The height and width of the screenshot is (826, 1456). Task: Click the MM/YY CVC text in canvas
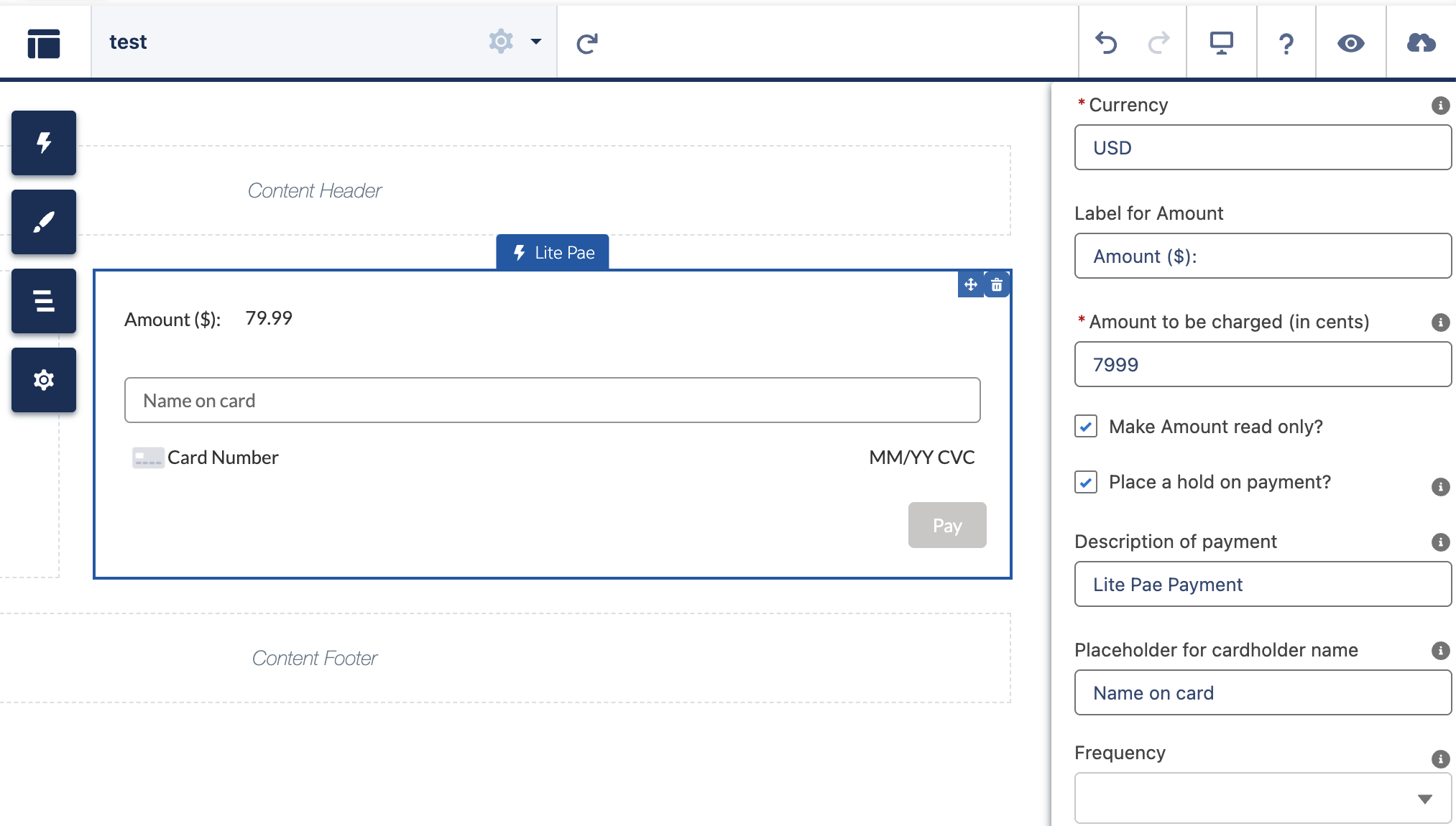[x=922, y=458]
